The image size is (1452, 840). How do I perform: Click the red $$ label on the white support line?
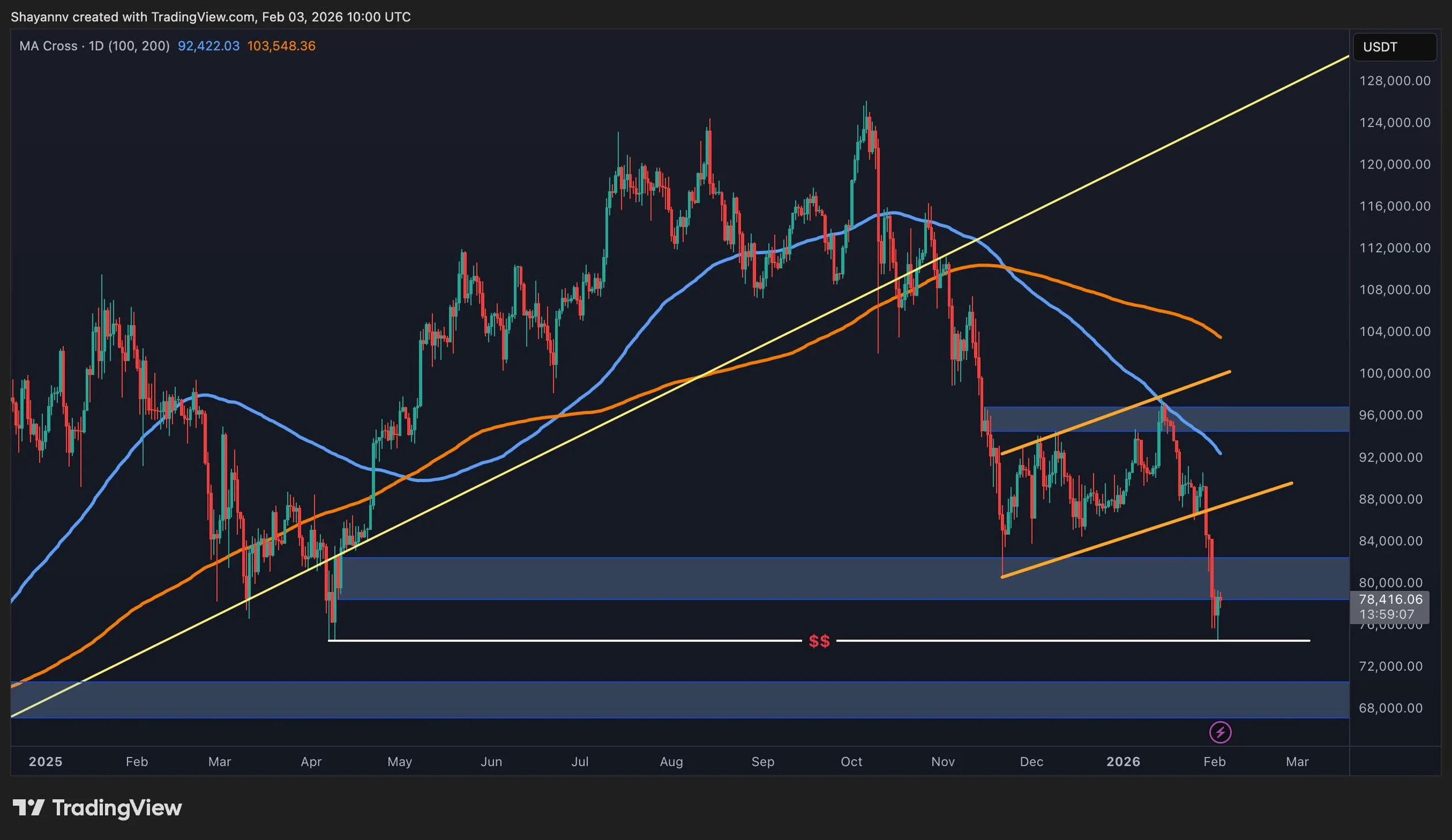pyautogui.click(x=820, y=640)
